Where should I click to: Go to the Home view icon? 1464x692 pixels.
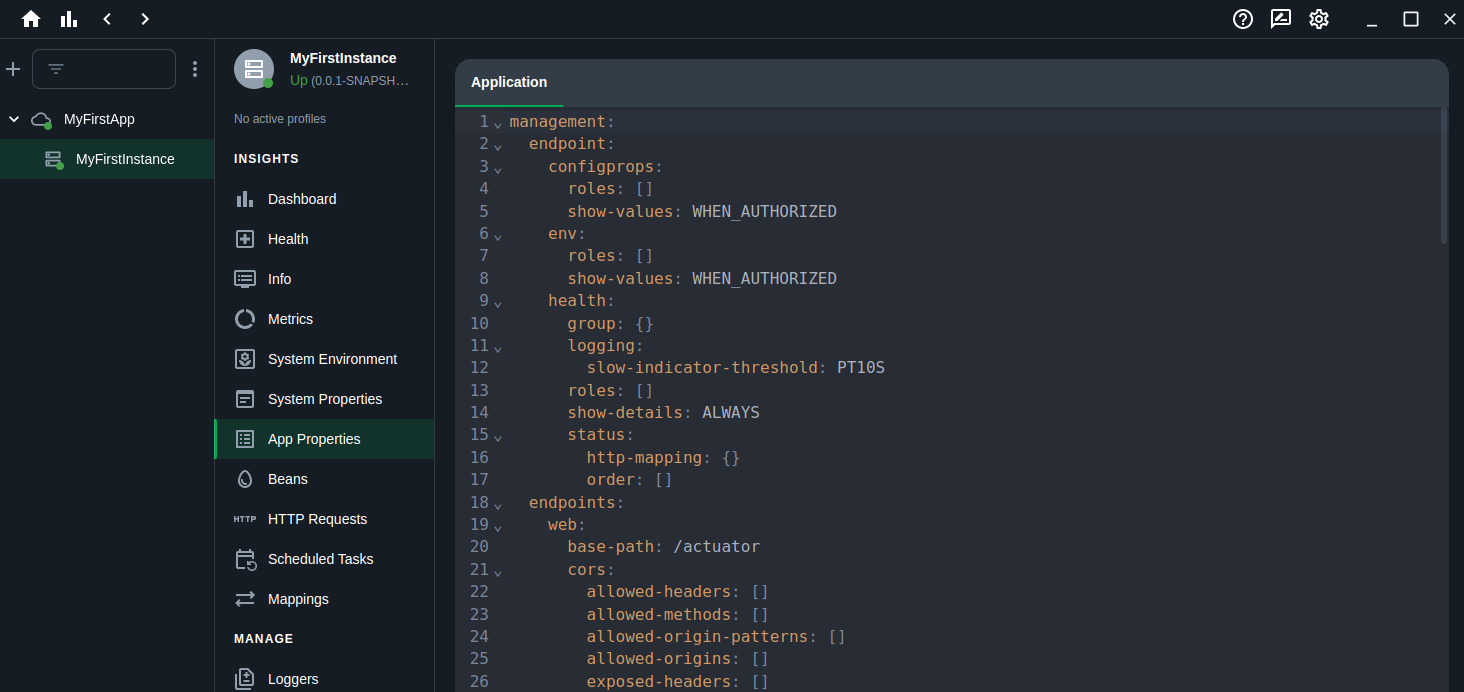coord(31,19)
